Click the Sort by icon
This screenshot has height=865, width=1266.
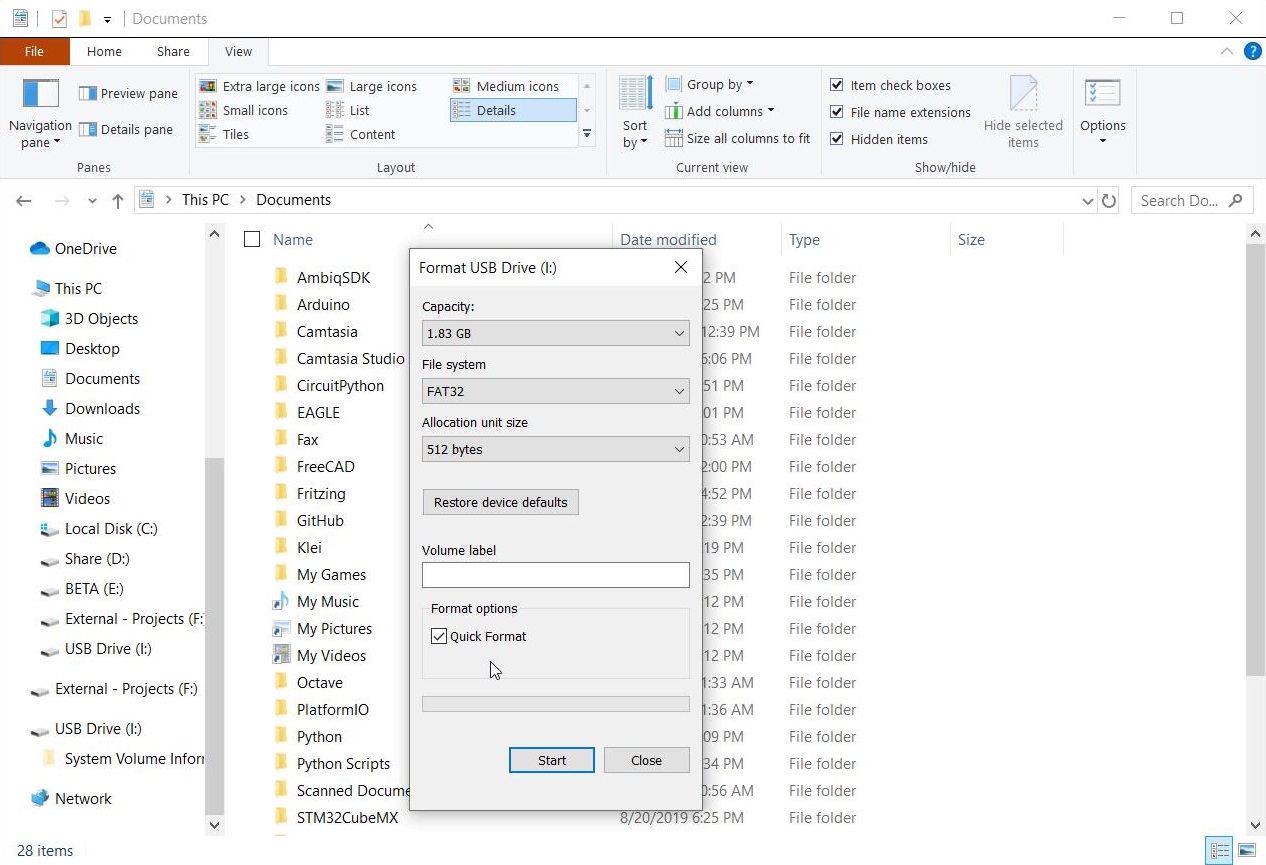coord(635,95)
